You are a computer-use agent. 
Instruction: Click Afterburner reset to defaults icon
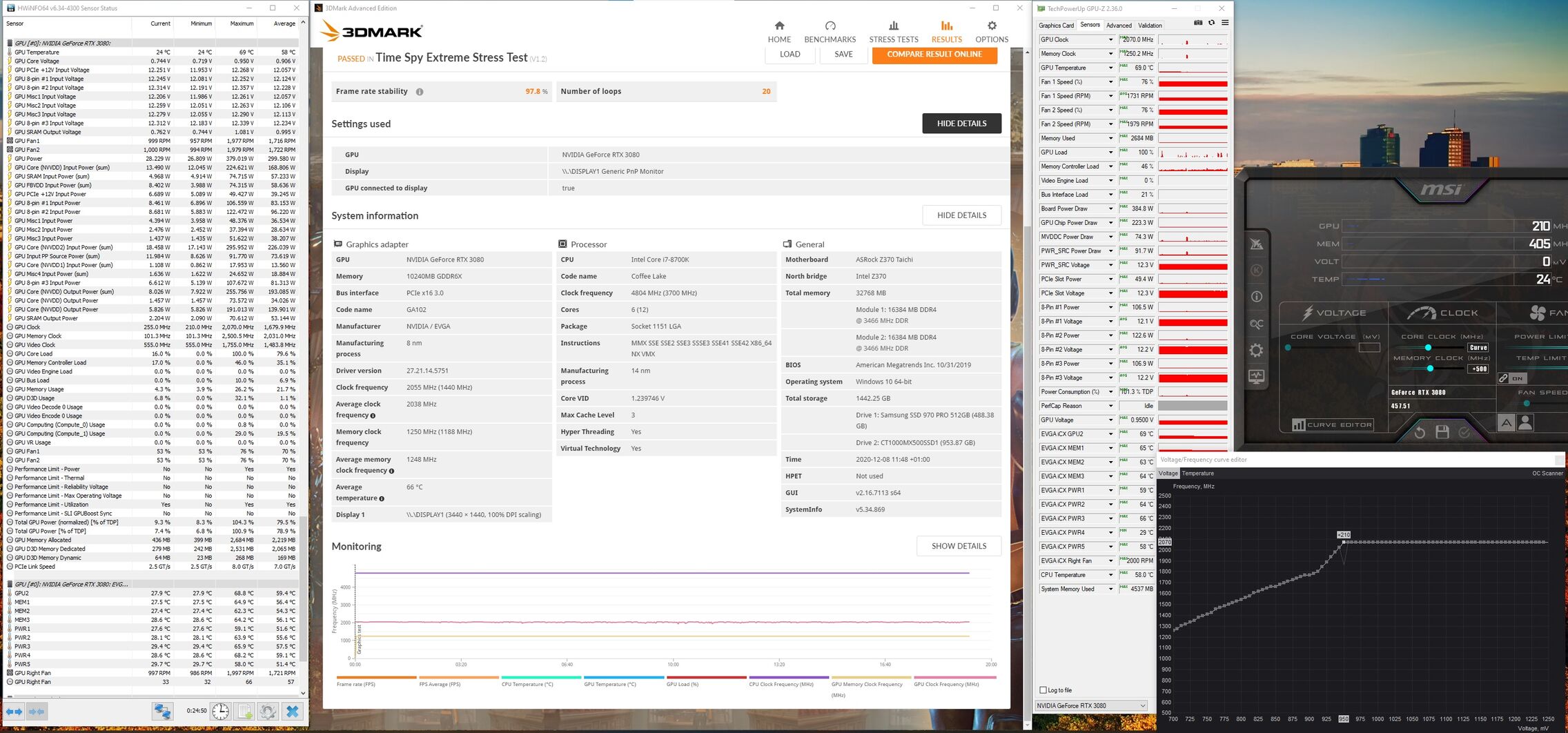coord(1420,432)
